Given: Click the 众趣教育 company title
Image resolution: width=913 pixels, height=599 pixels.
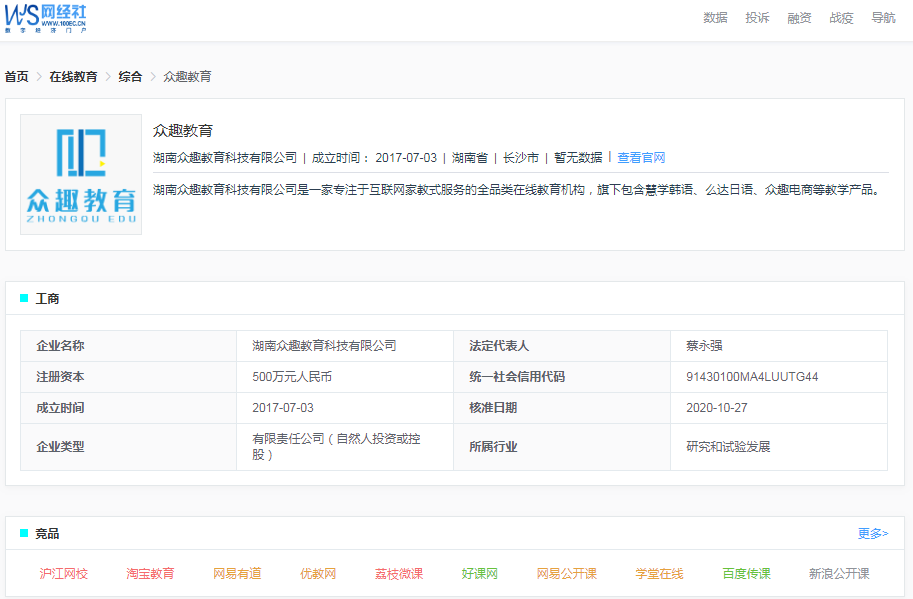Looking at the screenshot, I should click(183, 130).
